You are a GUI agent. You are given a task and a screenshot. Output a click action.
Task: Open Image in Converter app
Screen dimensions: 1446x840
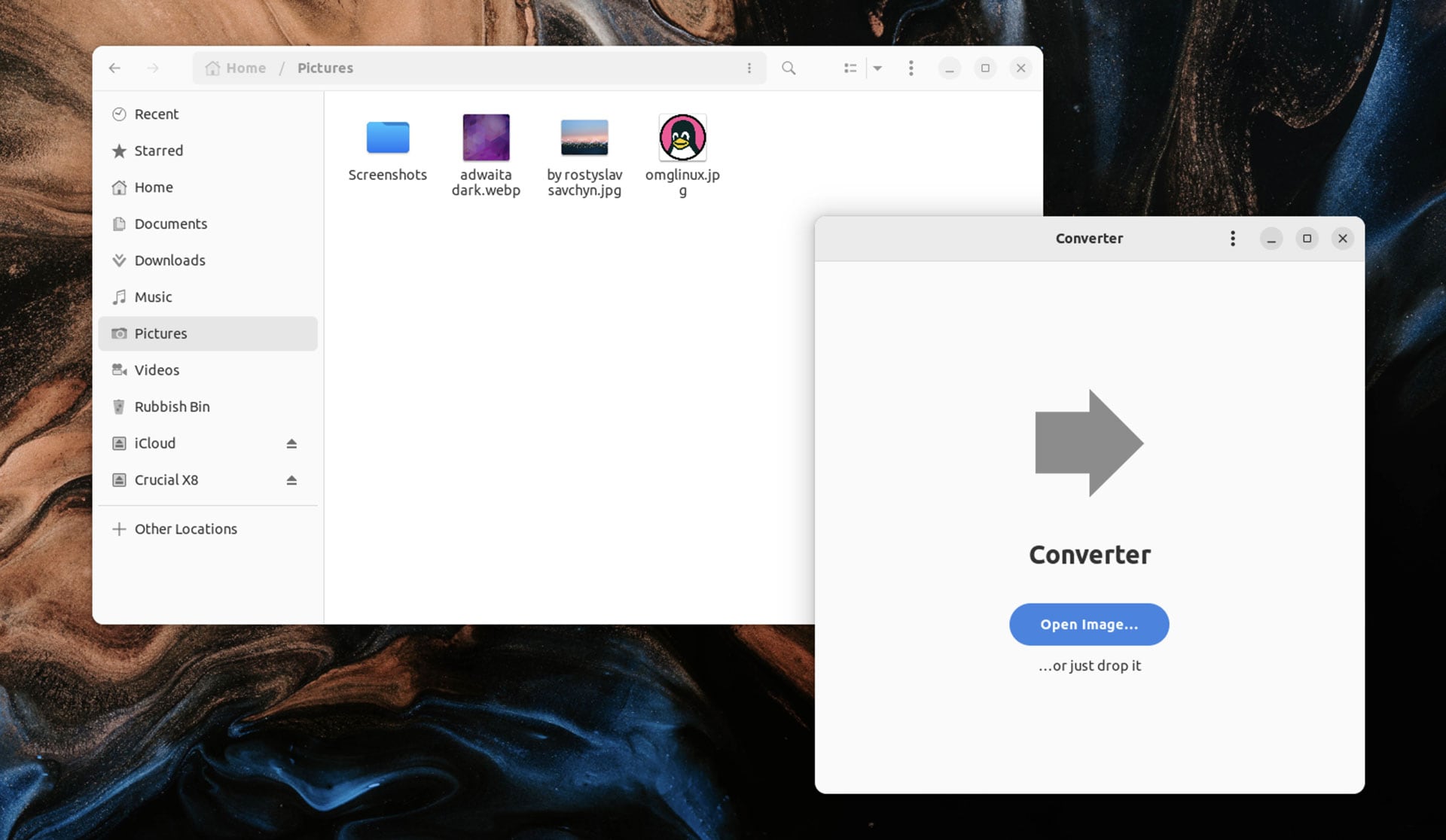click(x=1089, y=624)
